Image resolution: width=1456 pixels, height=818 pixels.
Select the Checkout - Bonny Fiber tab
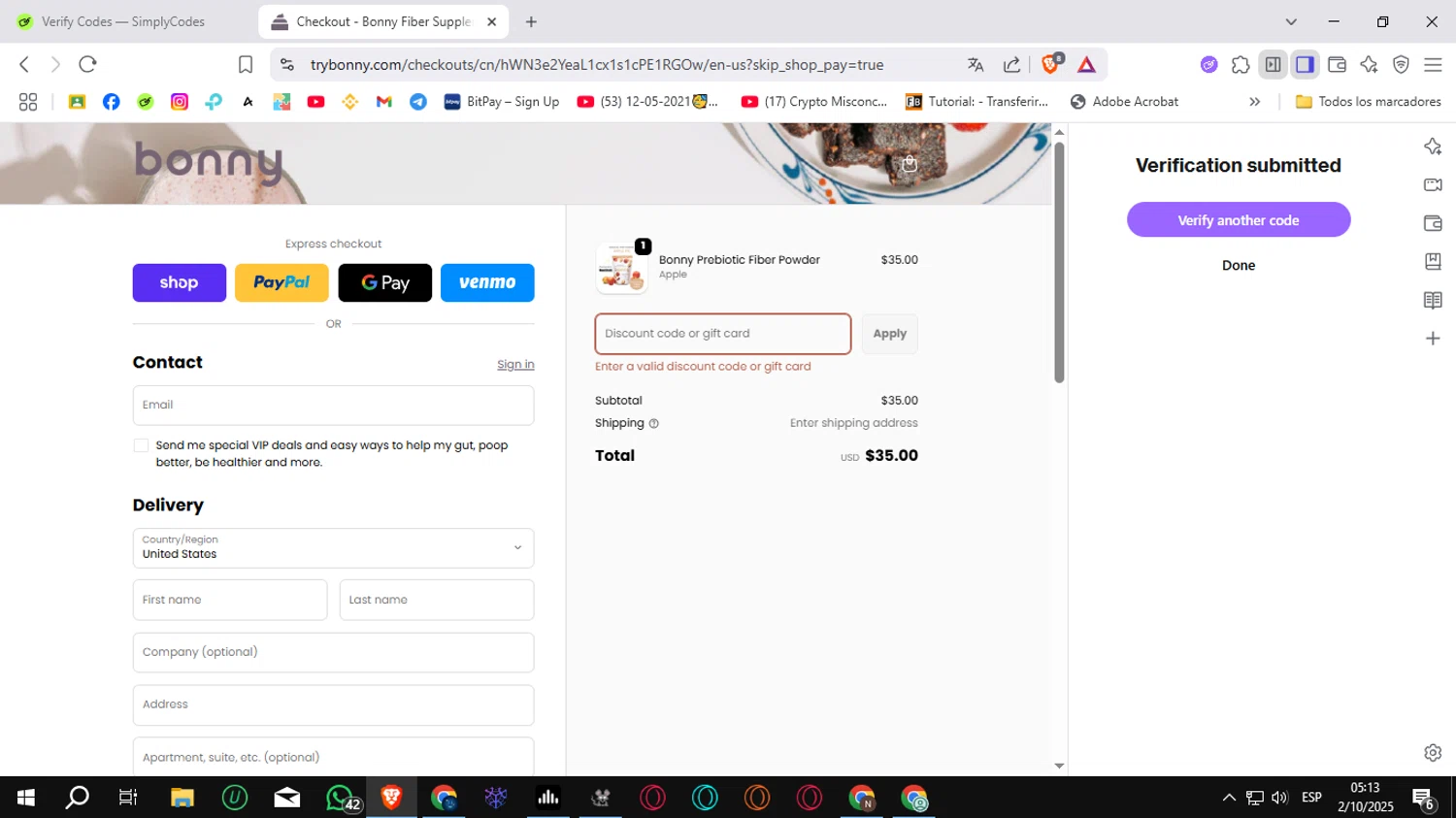point(383,21)
